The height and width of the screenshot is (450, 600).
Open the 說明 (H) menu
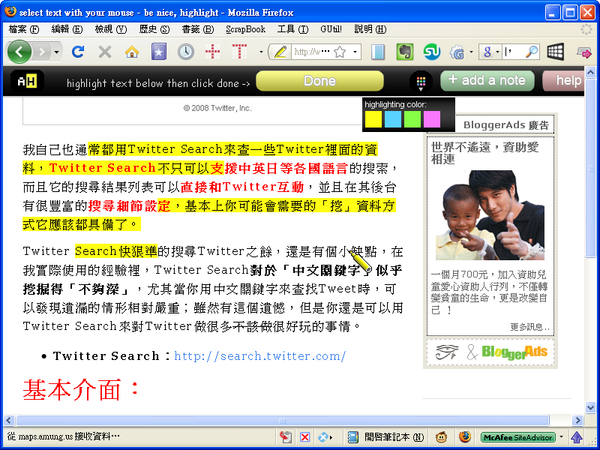point(370,29)
